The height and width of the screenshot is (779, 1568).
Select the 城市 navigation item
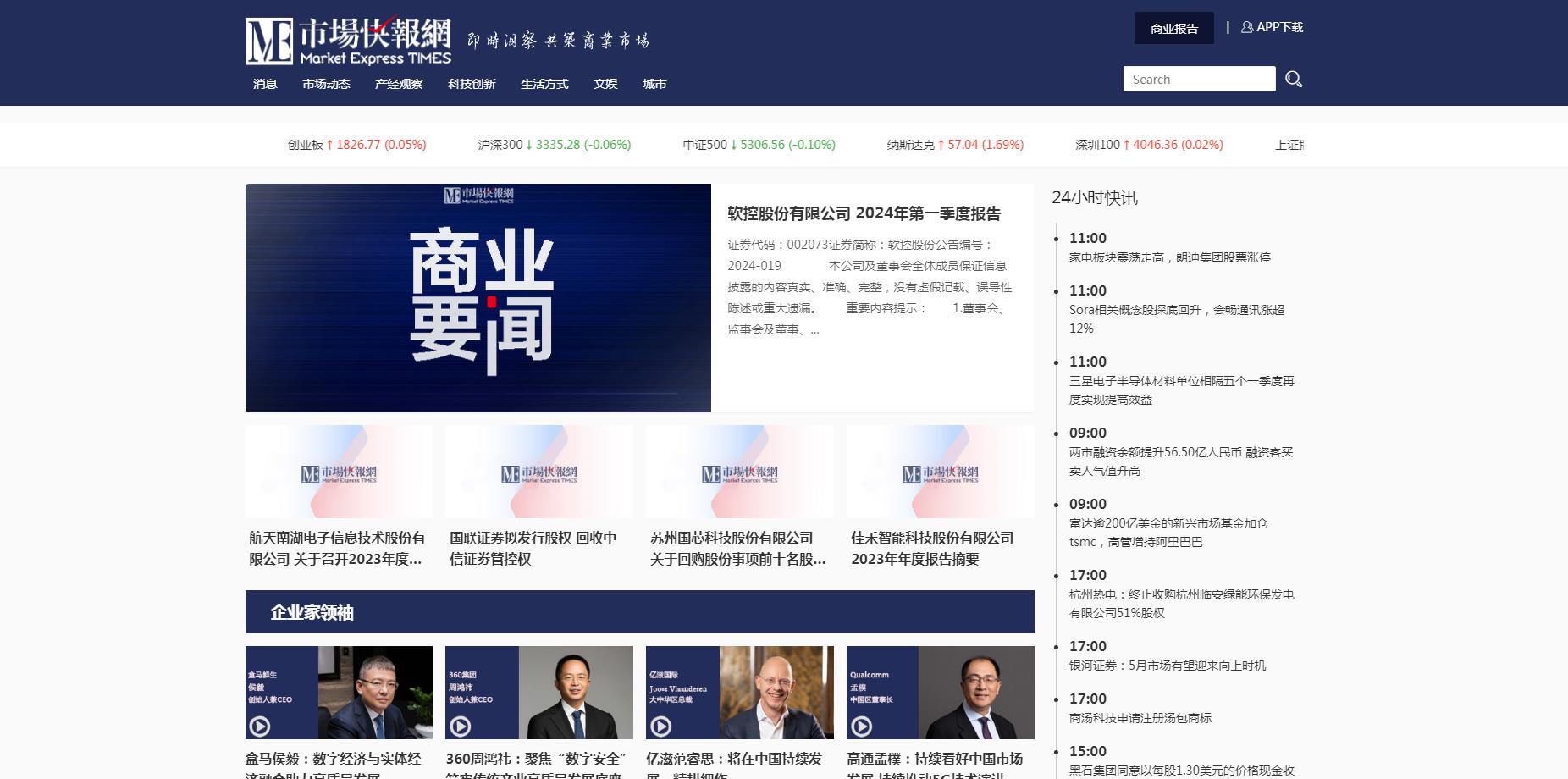point(654,84)
